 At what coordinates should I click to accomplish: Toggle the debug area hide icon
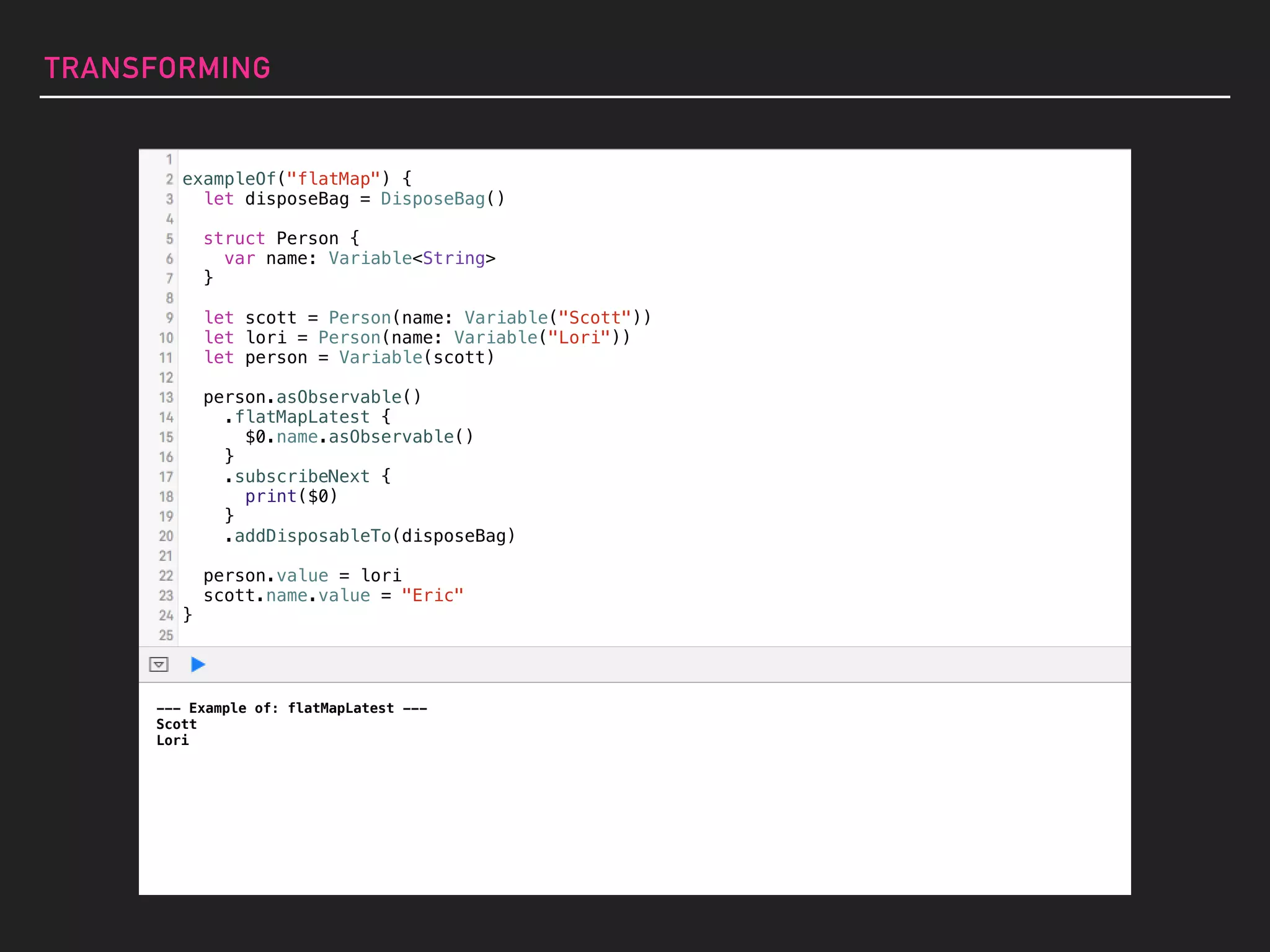(159, 664)
